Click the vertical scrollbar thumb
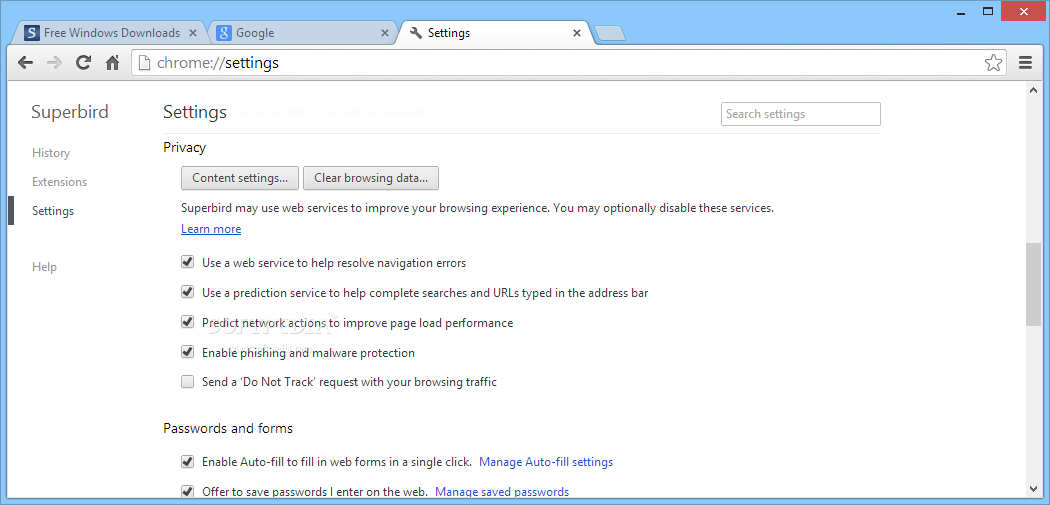Viewport: 1050px width, 505px height. tap(1033, 285)
